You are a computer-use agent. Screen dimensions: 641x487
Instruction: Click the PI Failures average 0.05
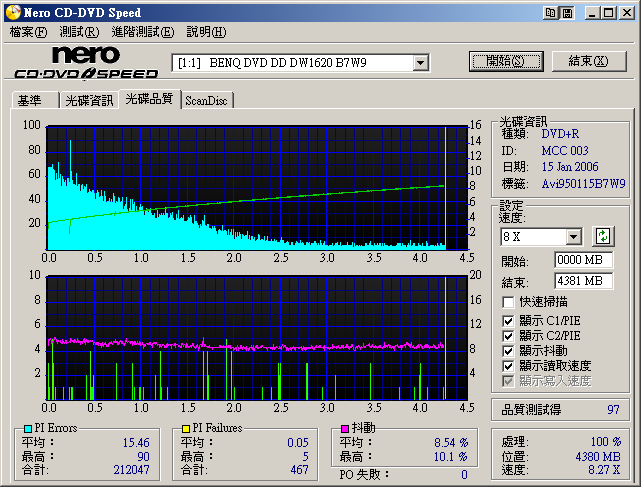(x=298, y=443)
